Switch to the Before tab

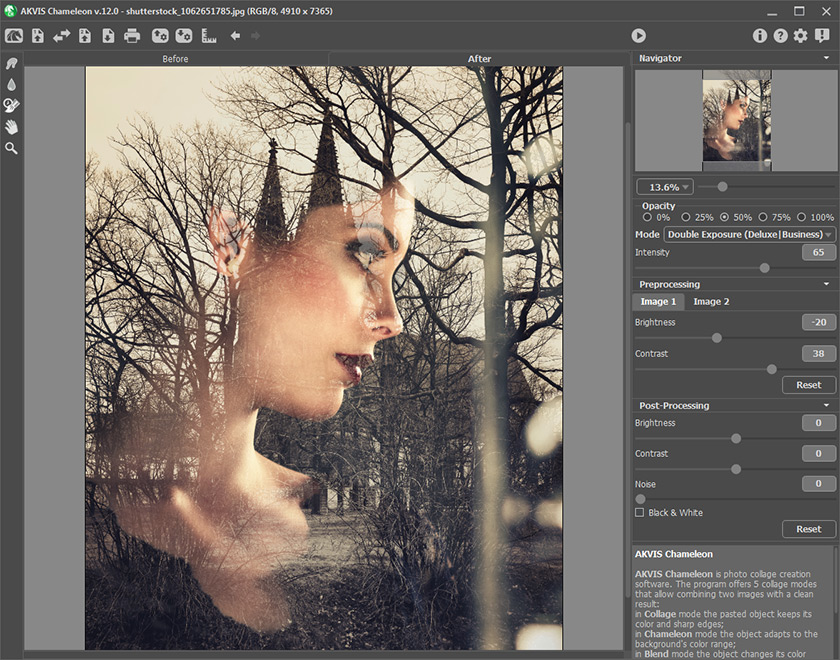pyautogui.click(x=175, y=59)
